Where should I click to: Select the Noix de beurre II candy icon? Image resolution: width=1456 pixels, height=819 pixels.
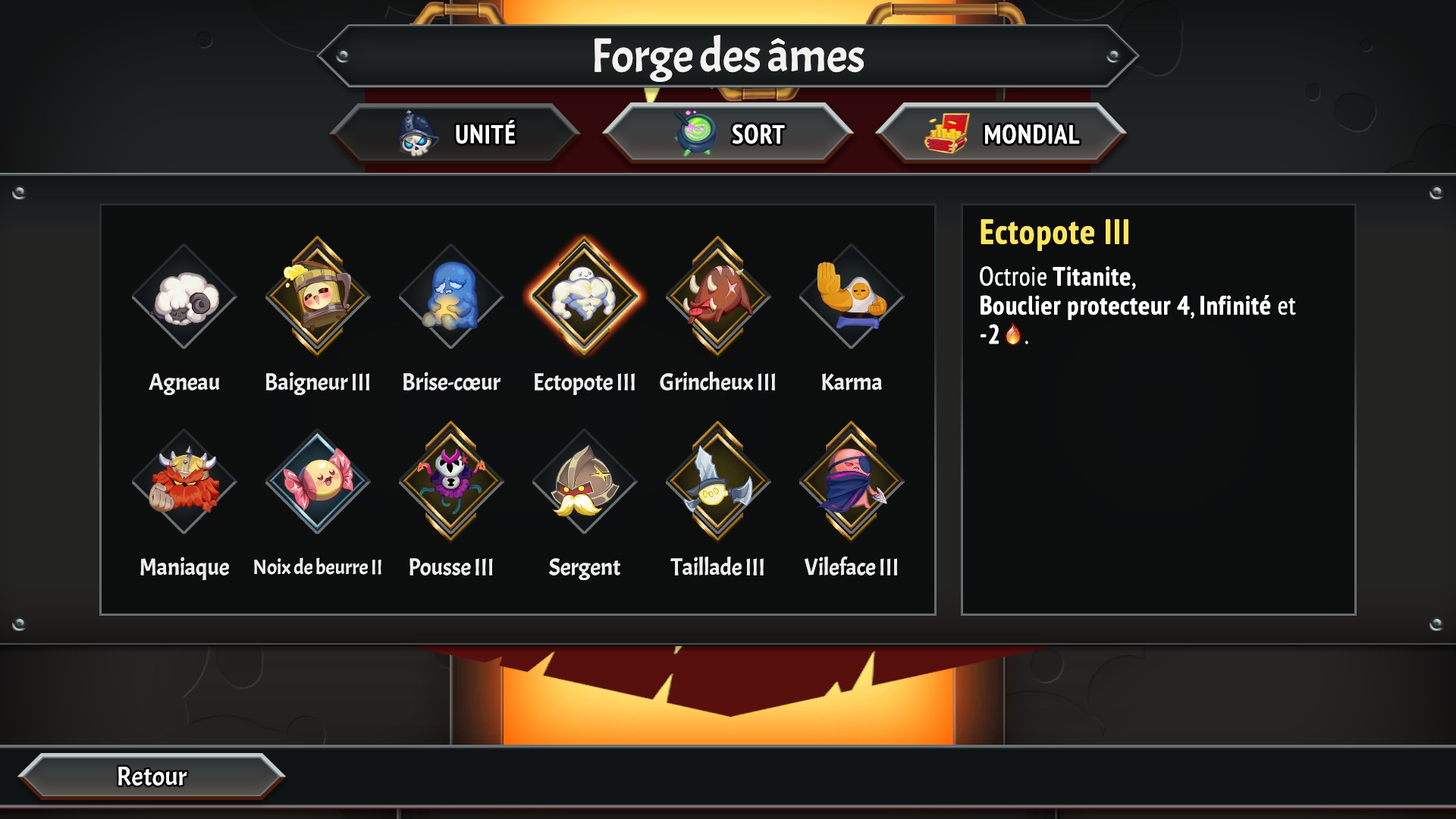tap(318, 482)
